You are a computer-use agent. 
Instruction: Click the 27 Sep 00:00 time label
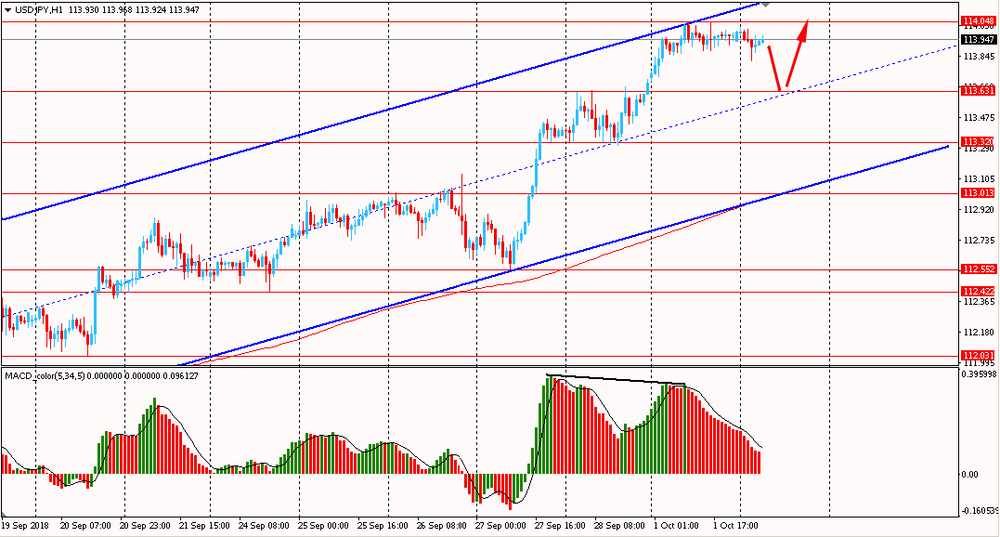501,526
